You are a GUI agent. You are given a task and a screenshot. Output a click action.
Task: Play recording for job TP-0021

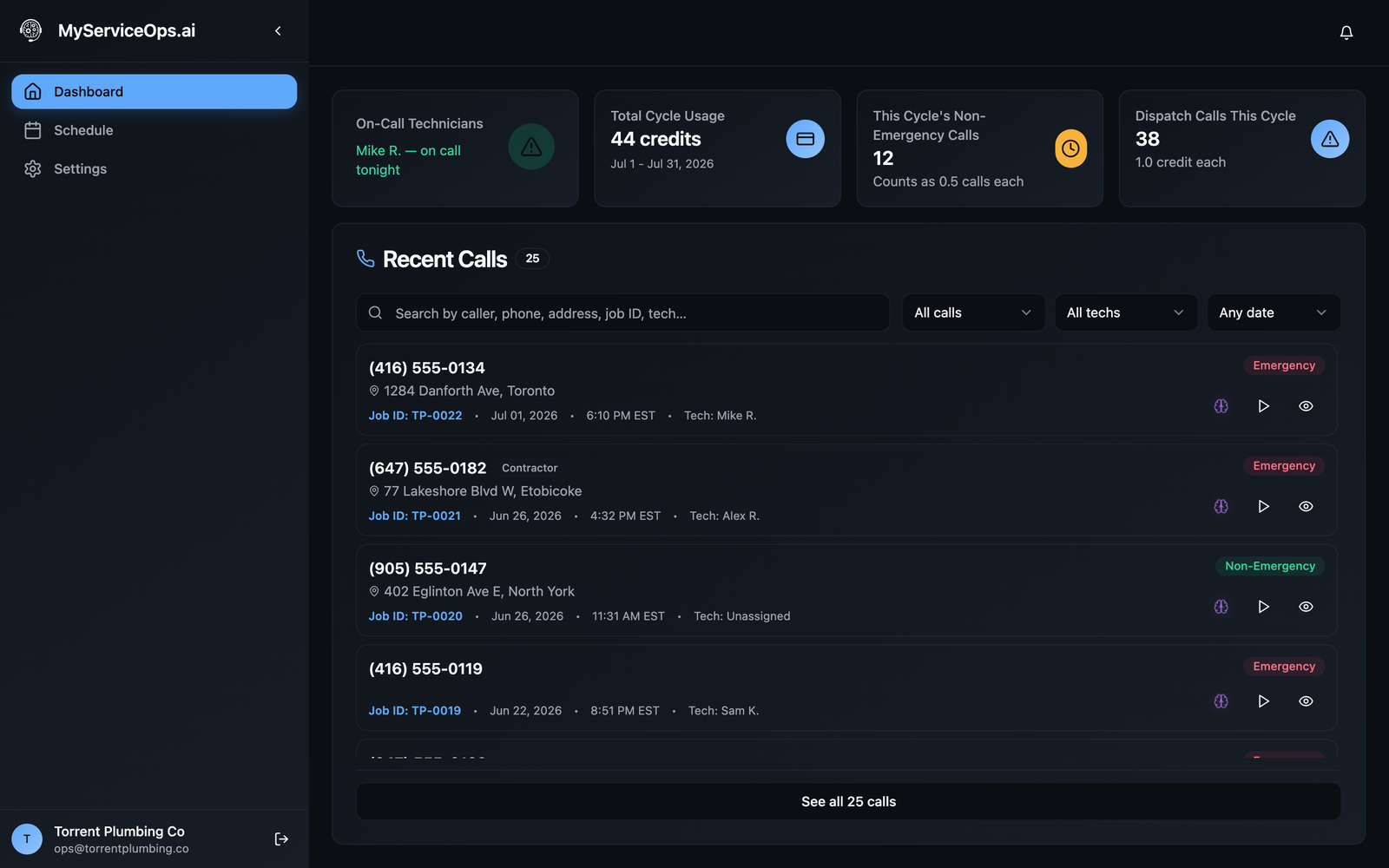point(1264,506)
